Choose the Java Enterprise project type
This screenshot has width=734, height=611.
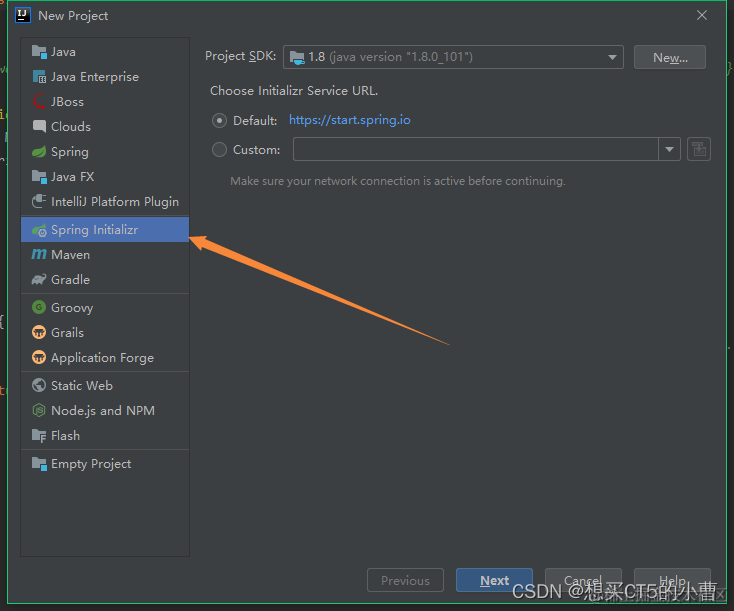[105, 76]
